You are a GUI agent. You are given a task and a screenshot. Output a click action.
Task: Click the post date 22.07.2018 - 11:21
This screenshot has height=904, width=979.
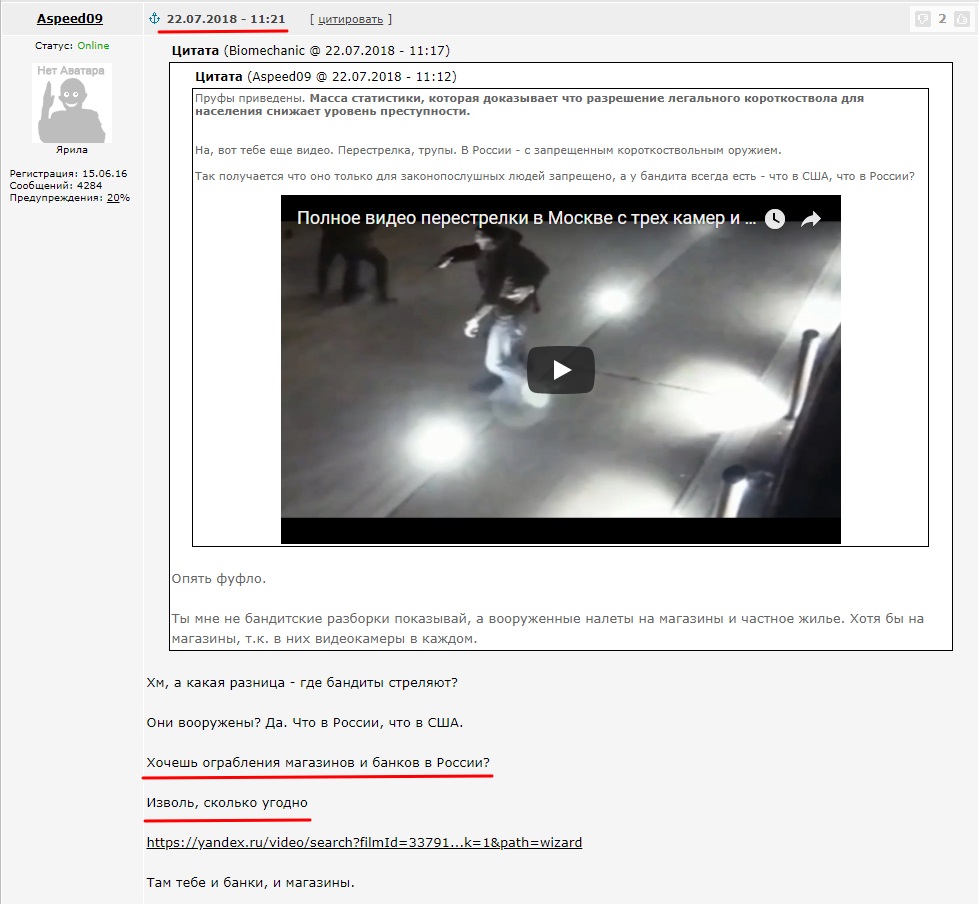[226, 19]
